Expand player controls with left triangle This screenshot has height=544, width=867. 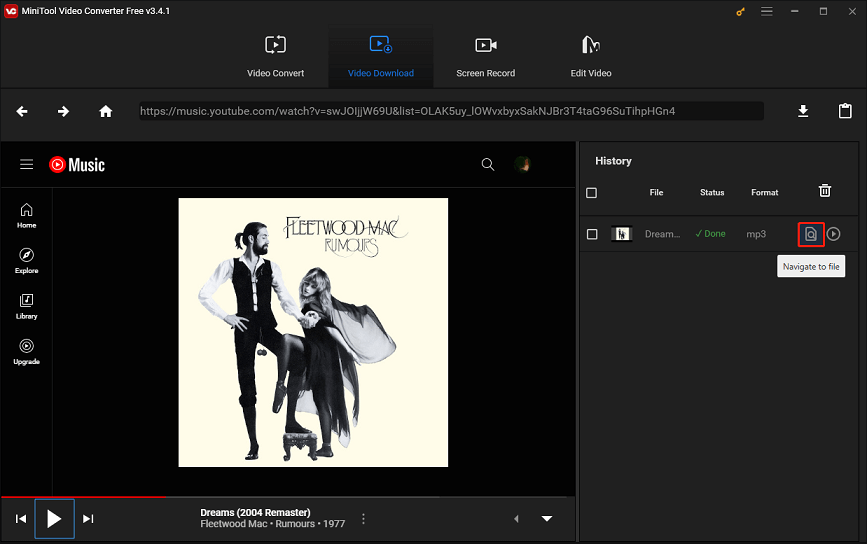click(516, 519)
